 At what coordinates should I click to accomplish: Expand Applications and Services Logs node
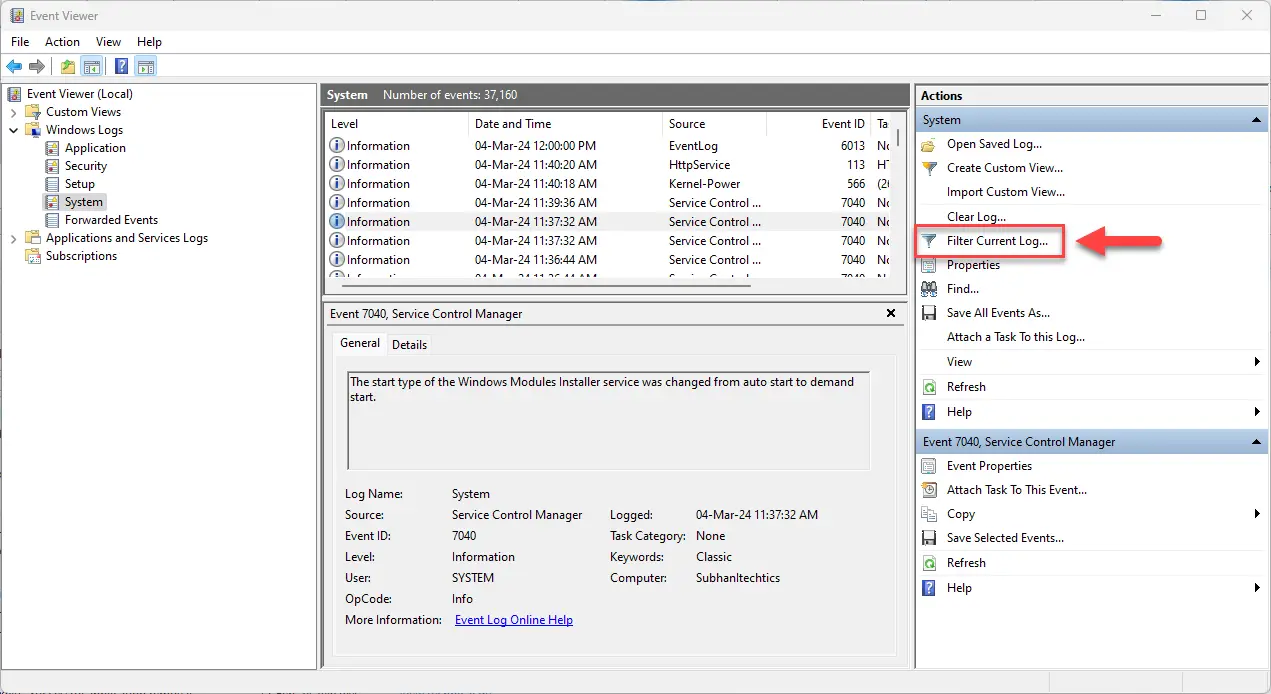pyautogui.click(x=14, y=238)
